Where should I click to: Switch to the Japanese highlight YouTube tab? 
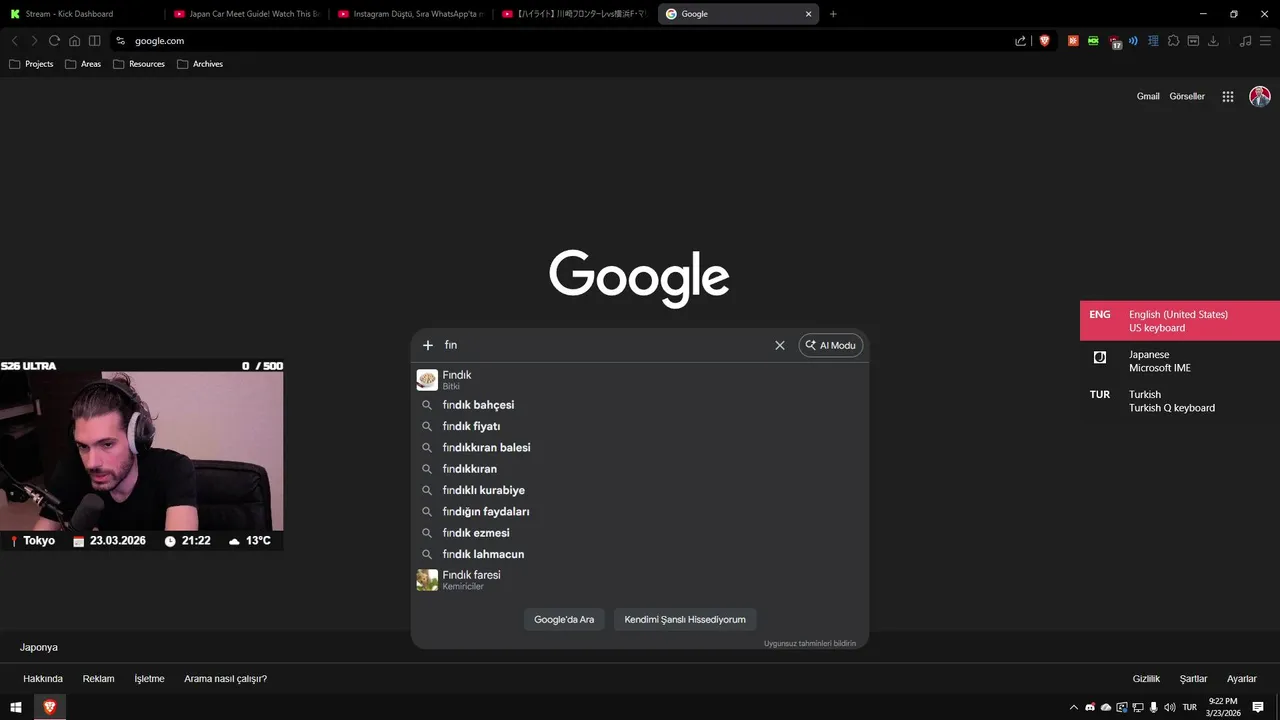point(573,14)
